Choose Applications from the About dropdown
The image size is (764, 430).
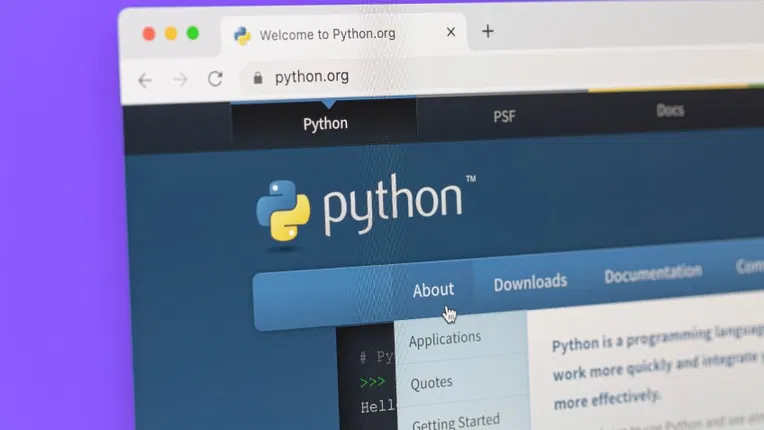tap(445, 340)
